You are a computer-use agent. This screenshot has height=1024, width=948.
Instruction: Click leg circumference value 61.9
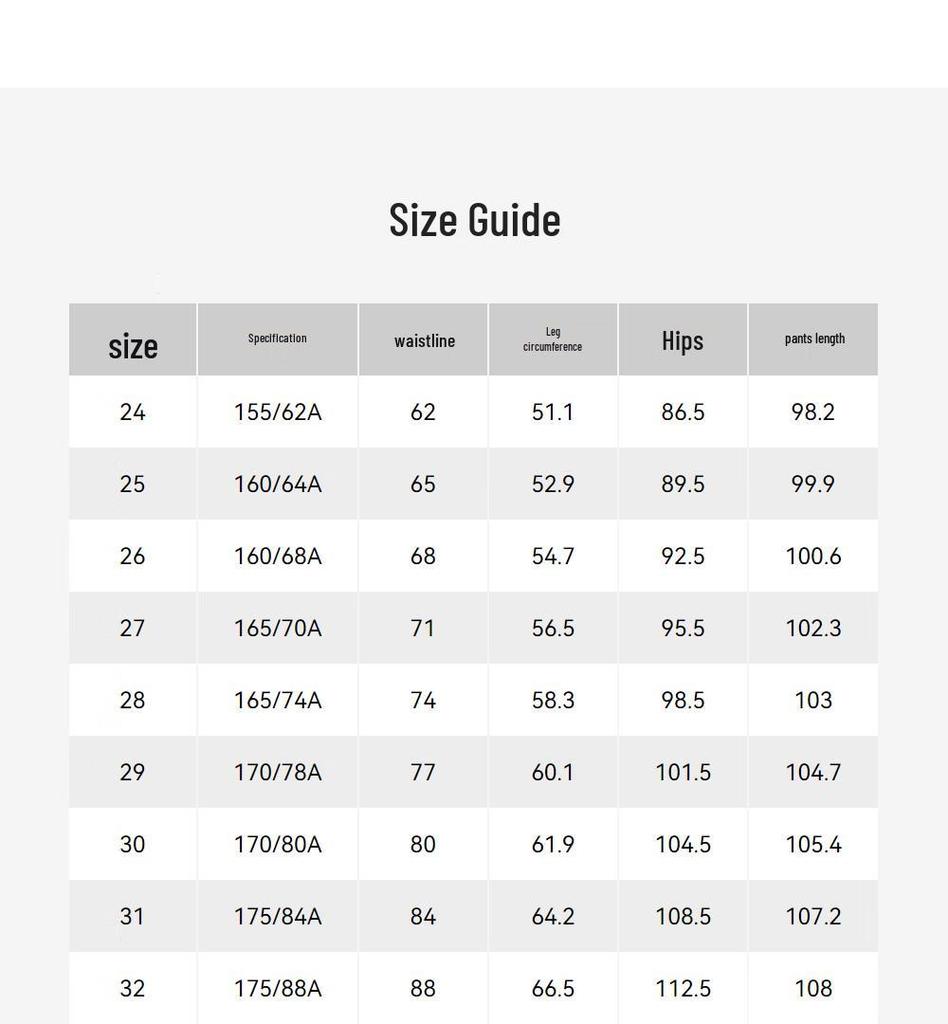click(x=553, y=844)
